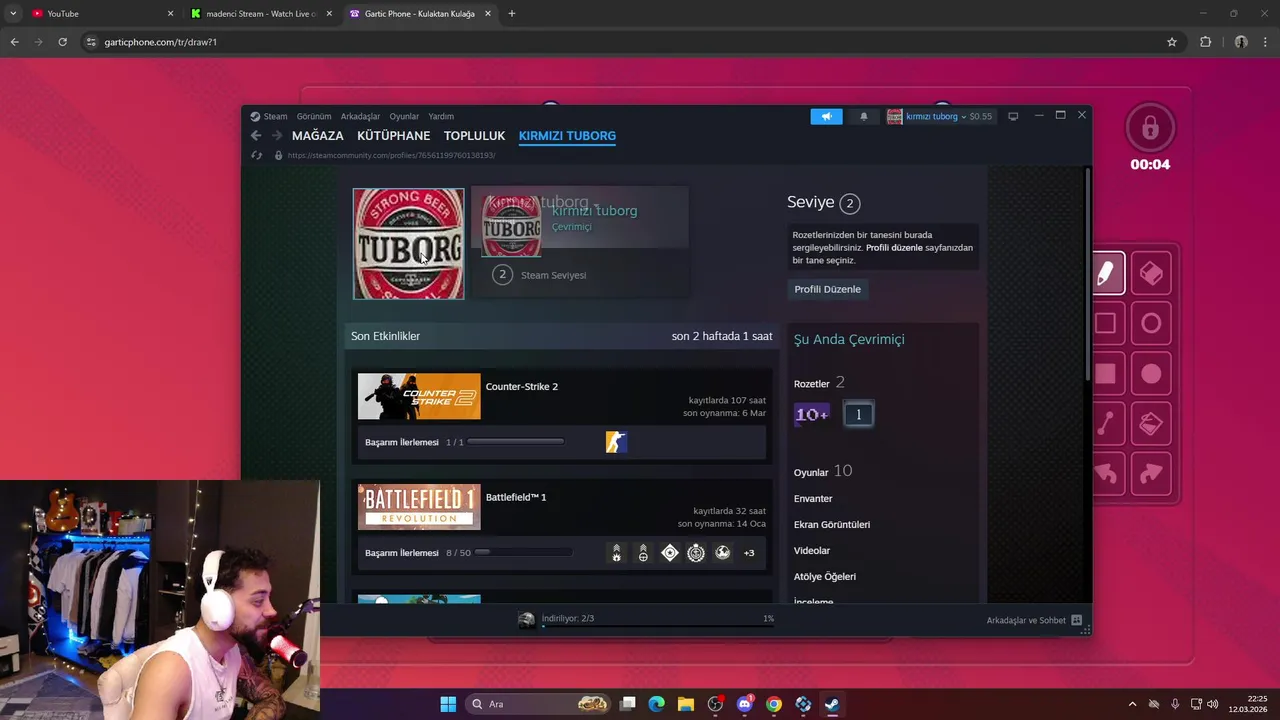Switch Steam to Big Picture mode

pyautogui.click(x=1013, y=116)
